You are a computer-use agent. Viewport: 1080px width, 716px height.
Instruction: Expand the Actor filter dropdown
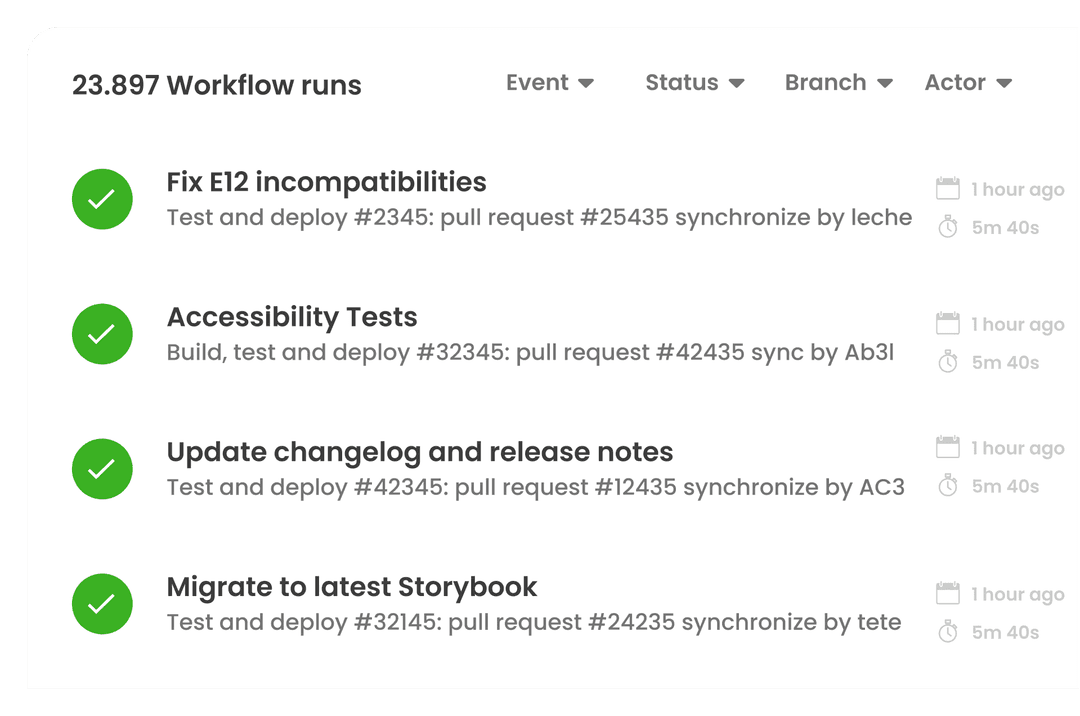coord(968,83)
